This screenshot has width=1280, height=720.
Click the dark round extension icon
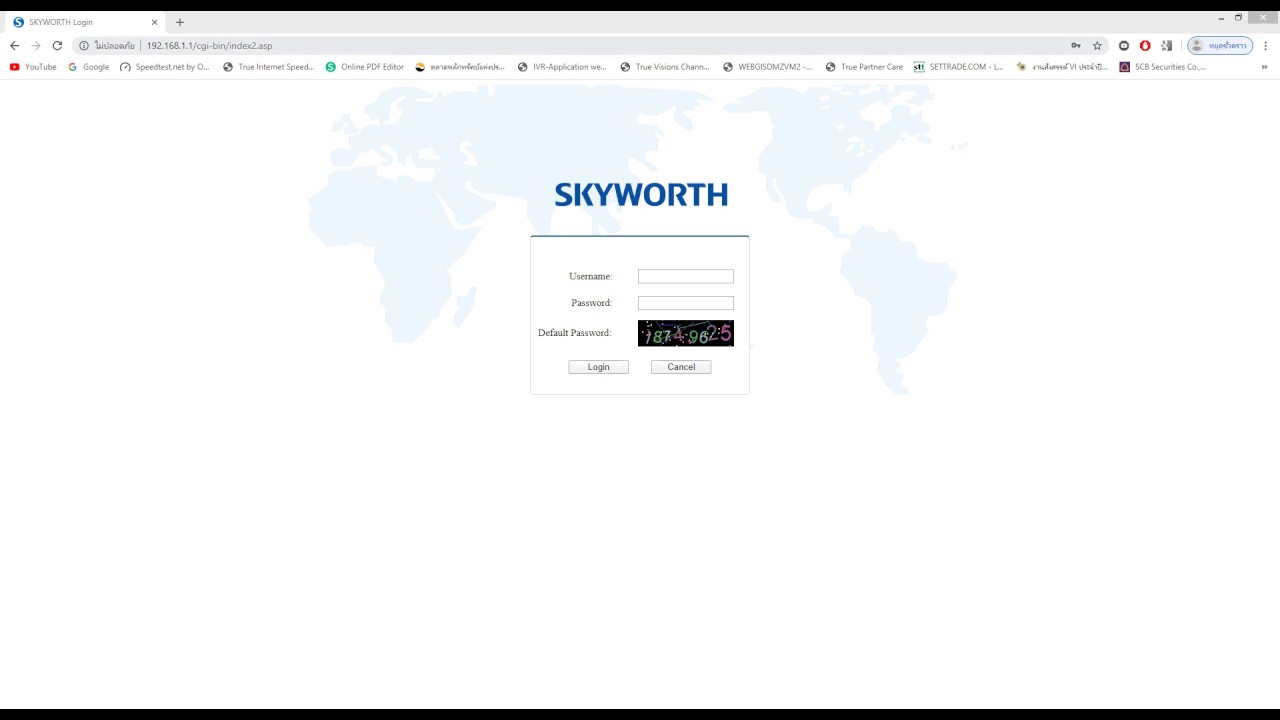click(1124, 46)
